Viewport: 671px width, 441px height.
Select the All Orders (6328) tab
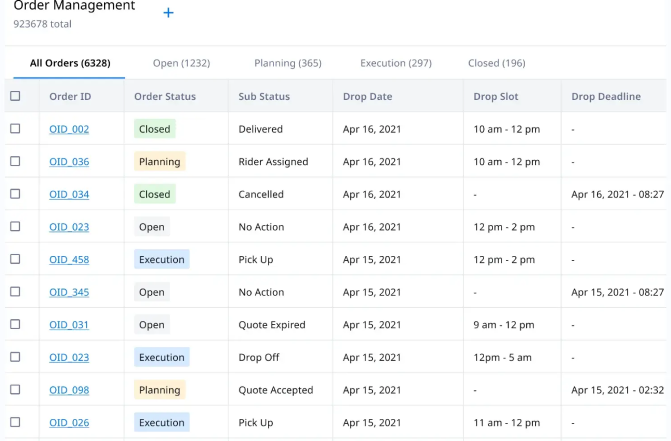(68, 63)
